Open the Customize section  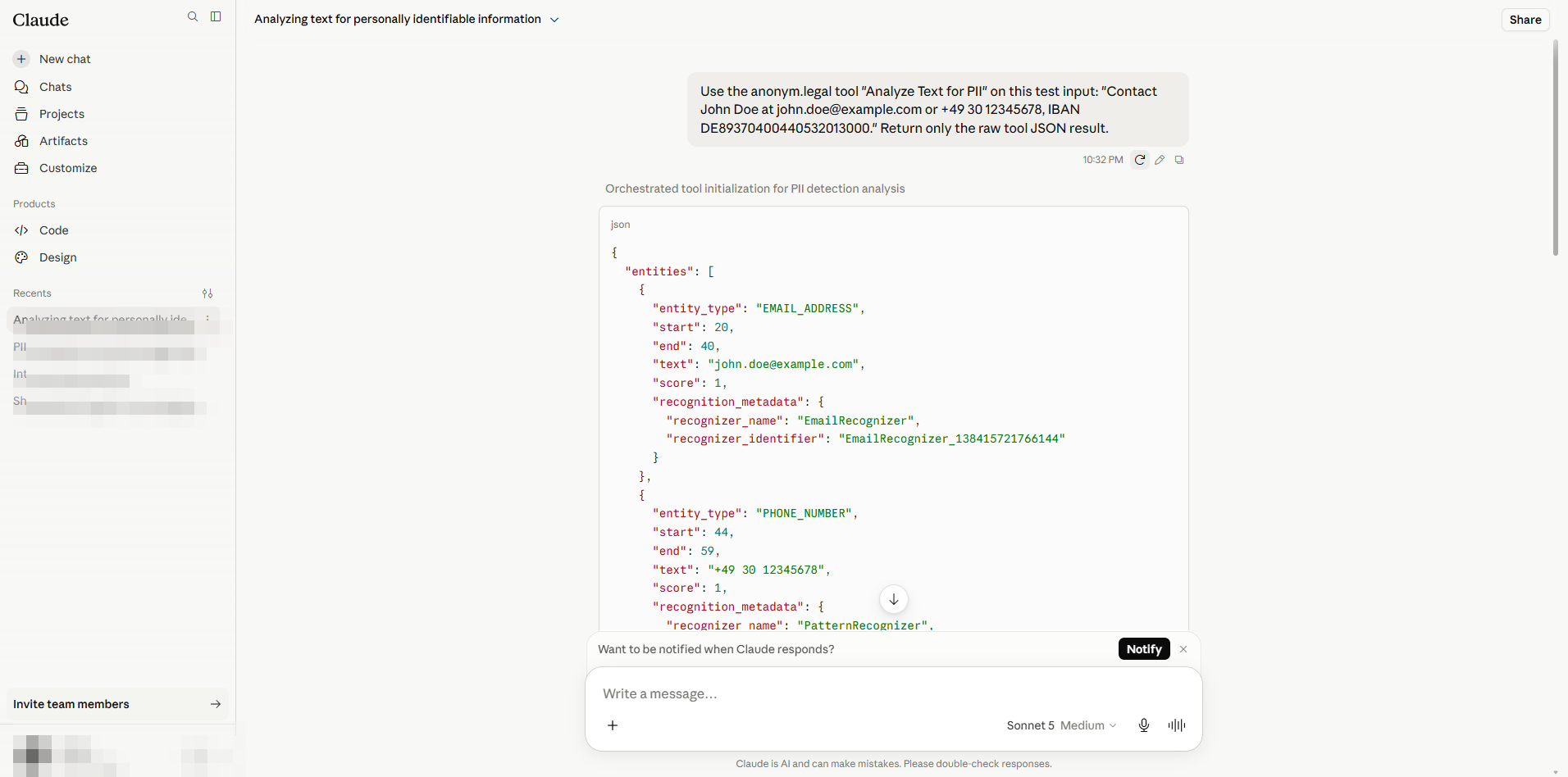coord(117,168)
